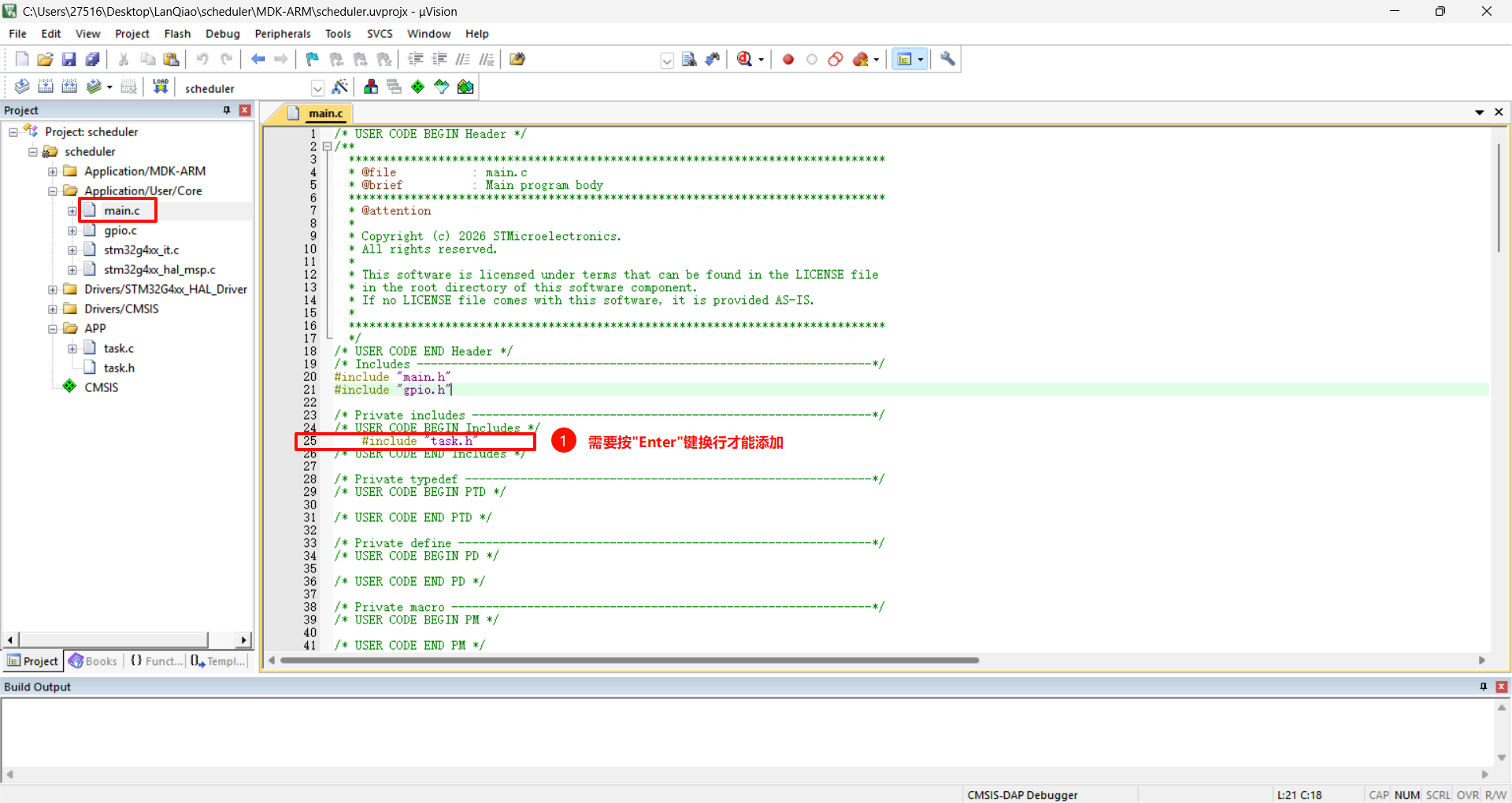1512x803 pixels.
Task: Select stm32g4xx_it.c in the project tree
Action: pos(142,250)
